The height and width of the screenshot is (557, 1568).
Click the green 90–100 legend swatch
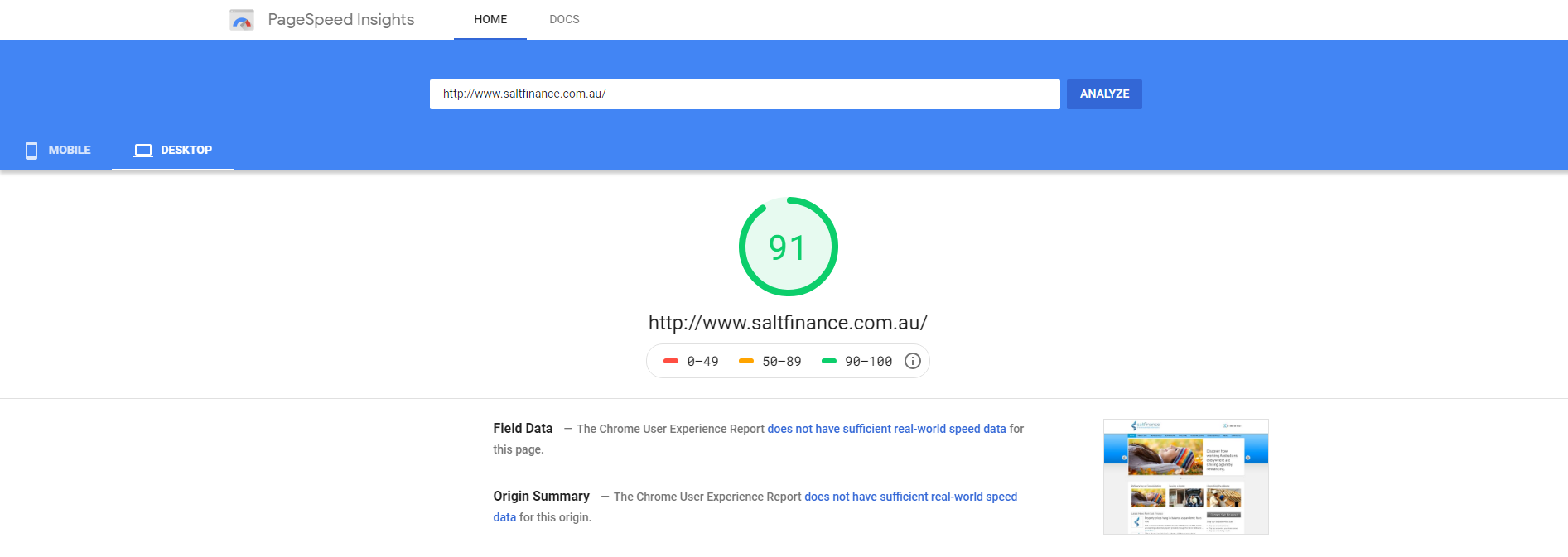(829, 361)
